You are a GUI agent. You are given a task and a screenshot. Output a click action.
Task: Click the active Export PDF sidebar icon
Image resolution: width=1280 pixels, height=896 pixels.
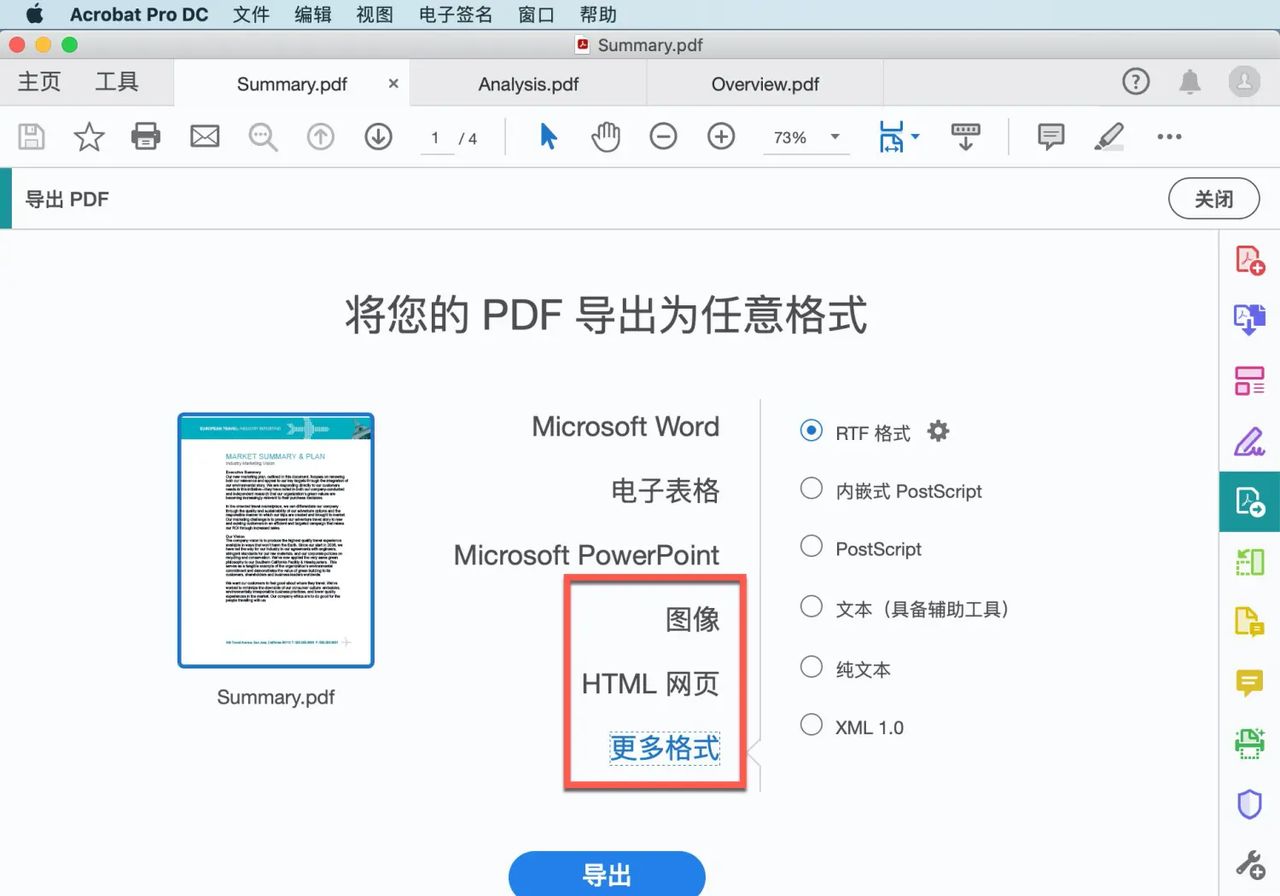pos(1250,501)
